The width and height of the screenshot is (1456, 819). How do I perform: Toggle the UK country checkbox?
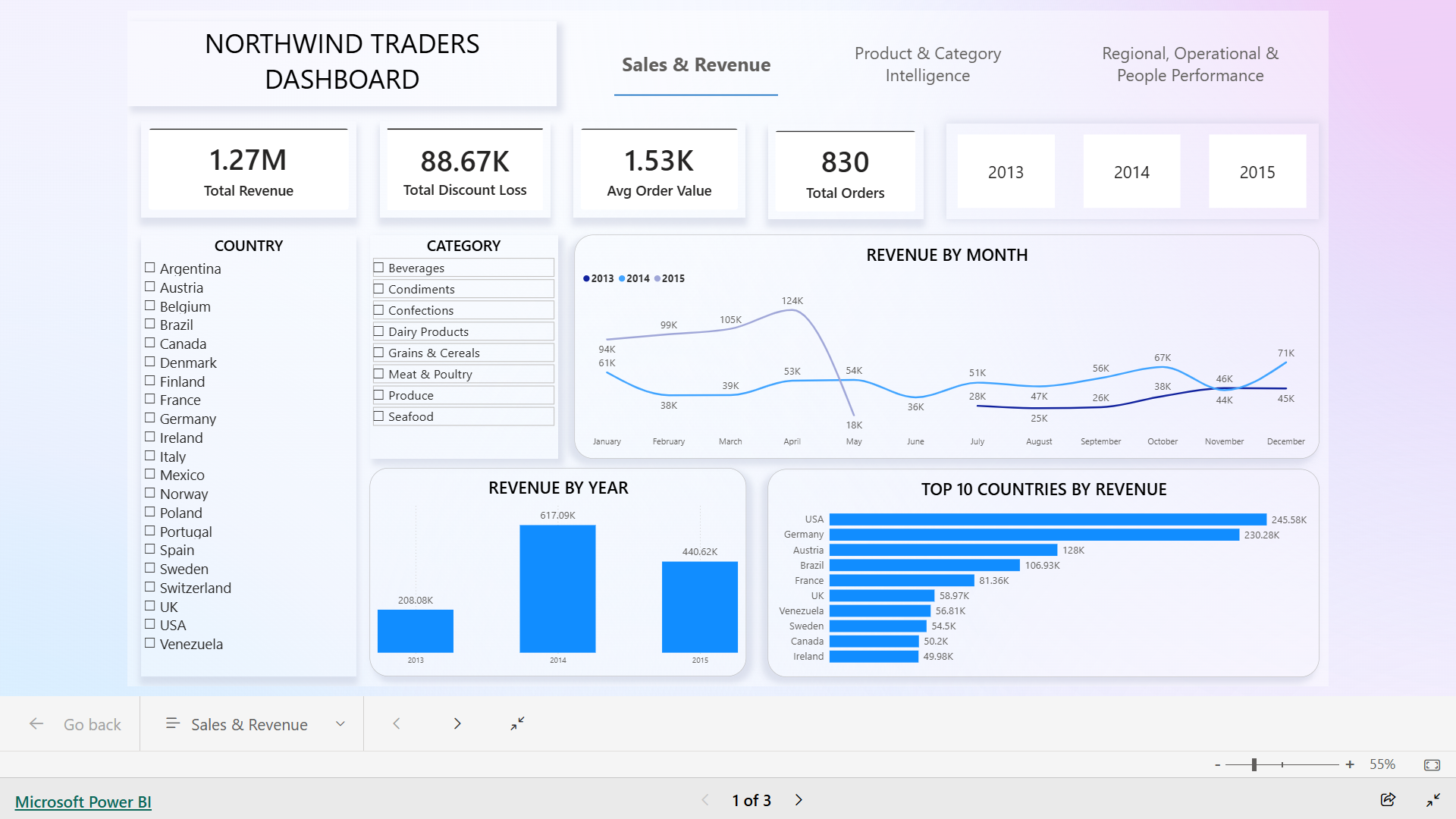pos(150,606)
